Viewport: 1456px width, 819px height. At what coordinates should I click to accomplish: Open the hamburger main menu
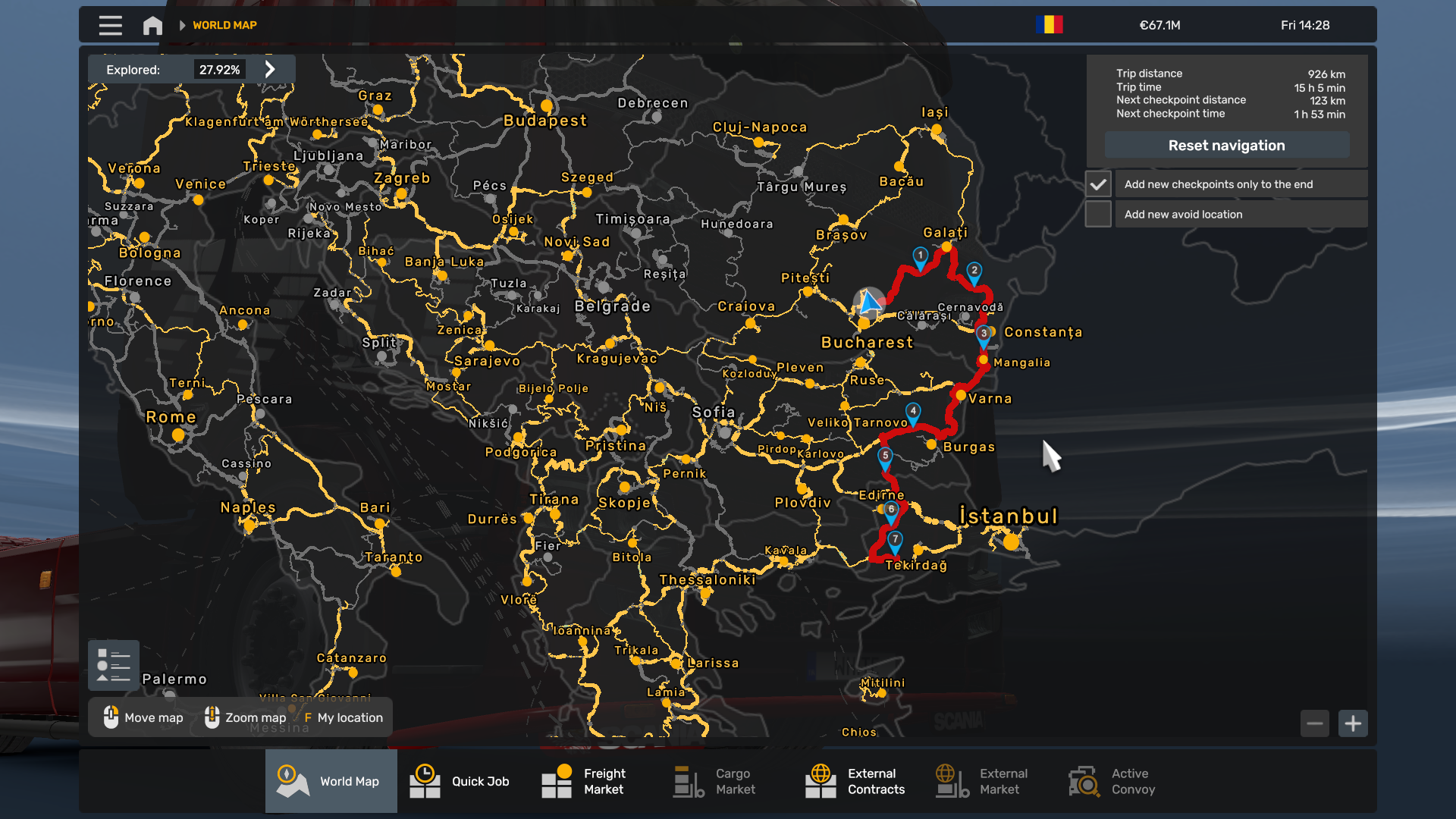coord(110,25)
